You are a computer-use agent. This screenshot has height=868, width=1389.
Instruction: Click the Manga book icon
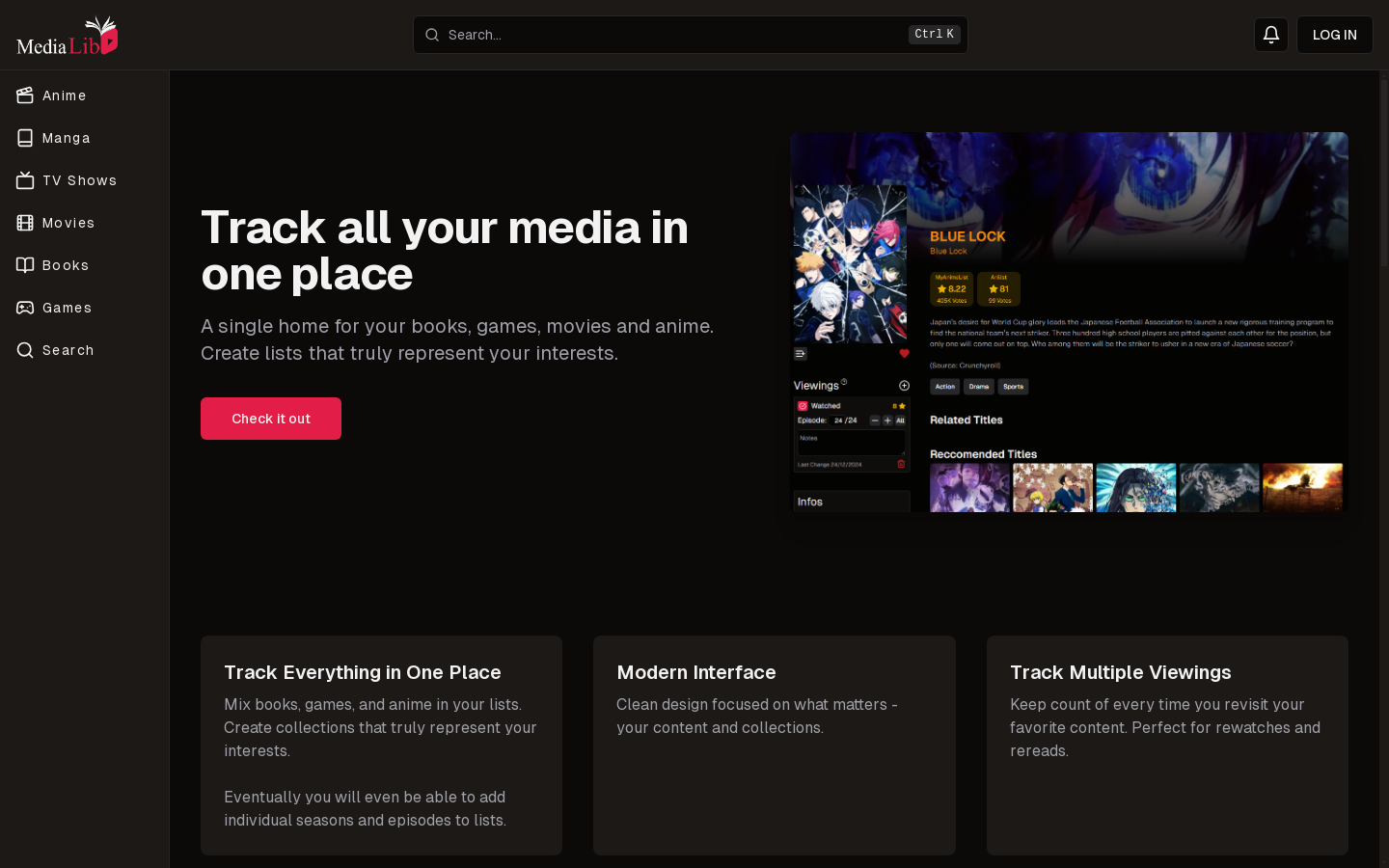click(x=25, y=138)
